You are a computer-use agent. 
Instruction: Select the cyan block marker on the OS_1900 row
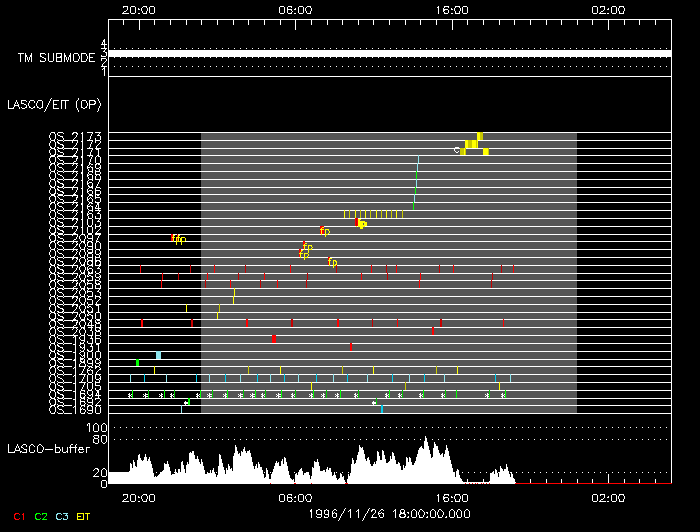(158, 355)
